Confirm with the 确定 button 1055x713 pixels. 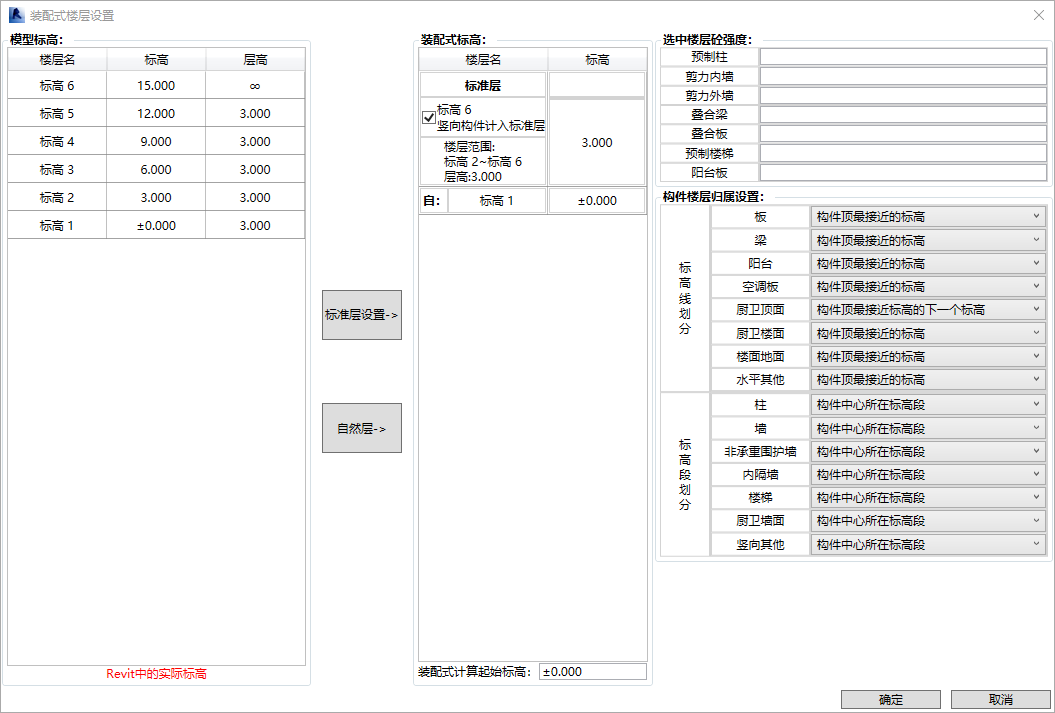coord(891,700)
